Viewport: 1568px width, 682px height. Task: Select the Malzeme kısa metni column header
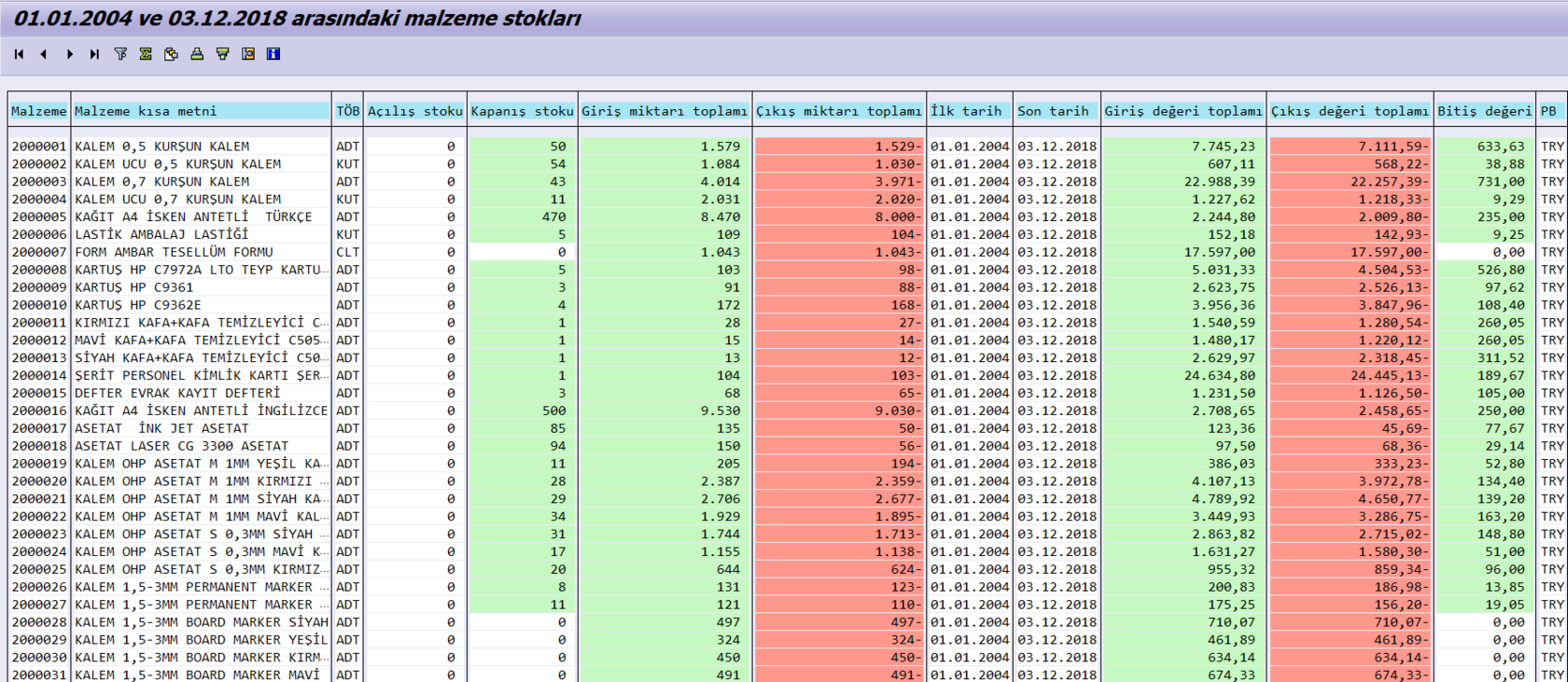pos(202,111)
